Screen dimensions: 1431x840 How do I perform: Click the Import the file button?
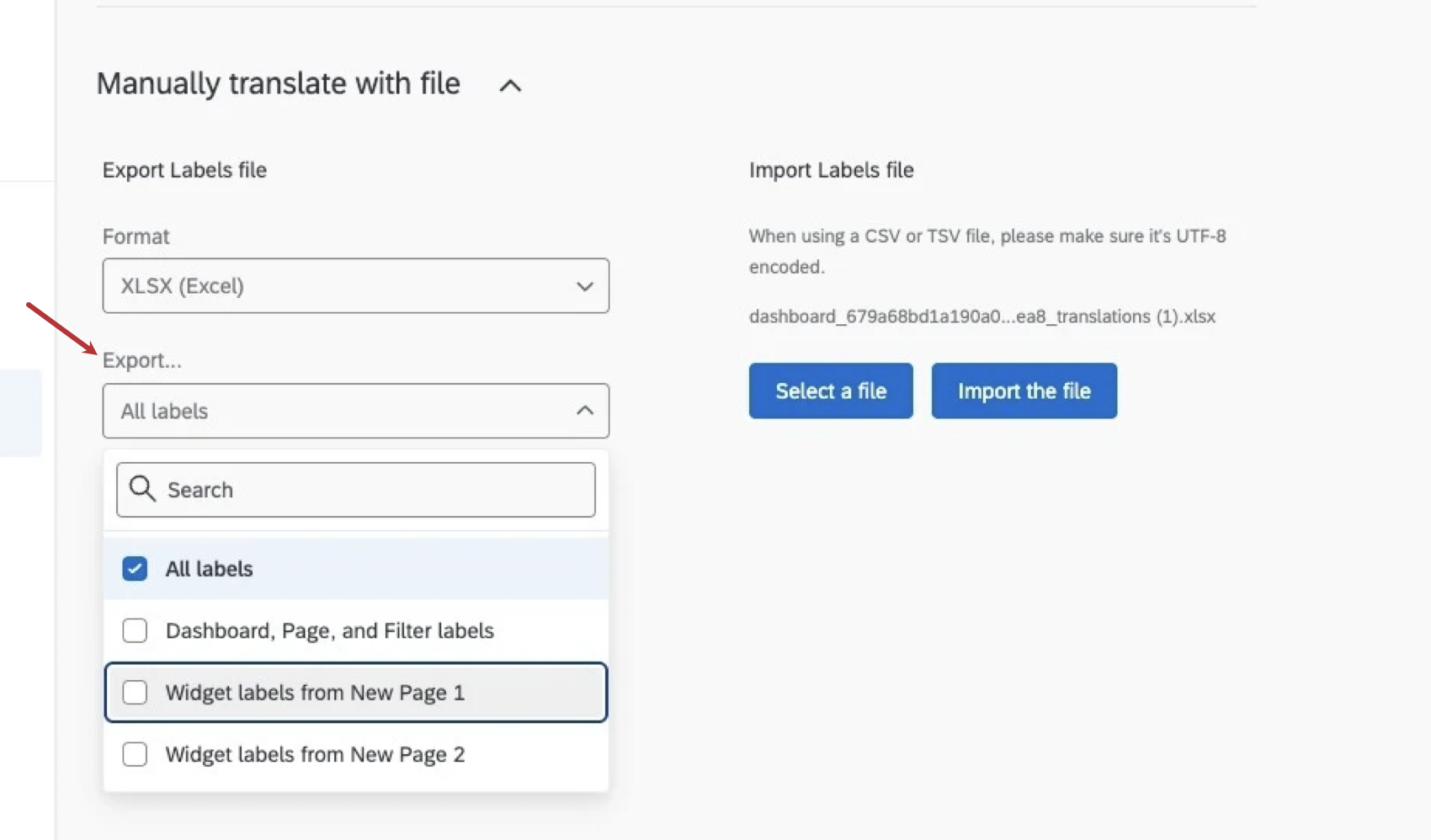pos(1024,391)
